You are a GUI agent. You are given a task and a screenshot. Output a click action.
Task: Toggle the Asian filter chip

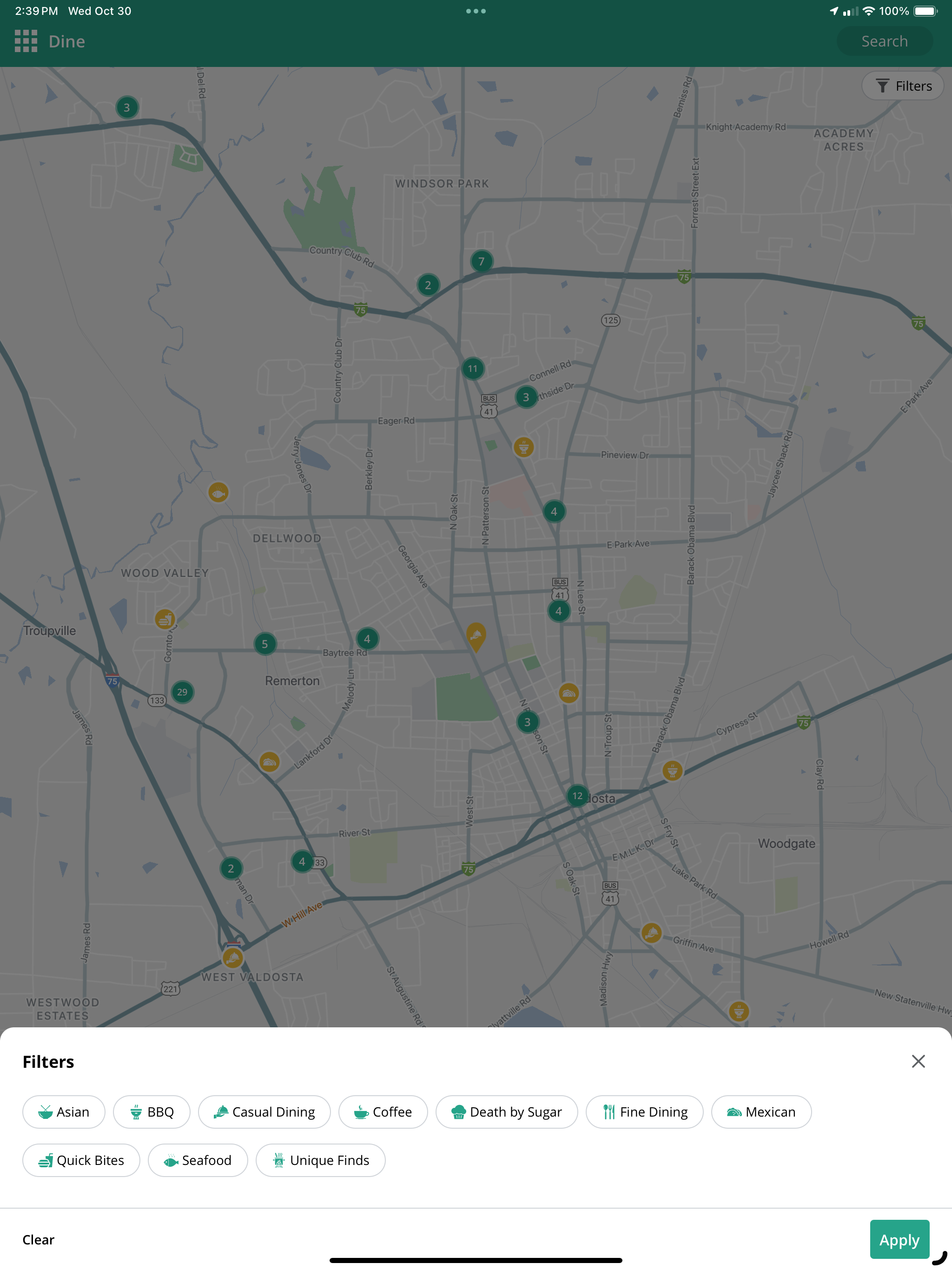pyautogui.click(x=64, y=1111)
